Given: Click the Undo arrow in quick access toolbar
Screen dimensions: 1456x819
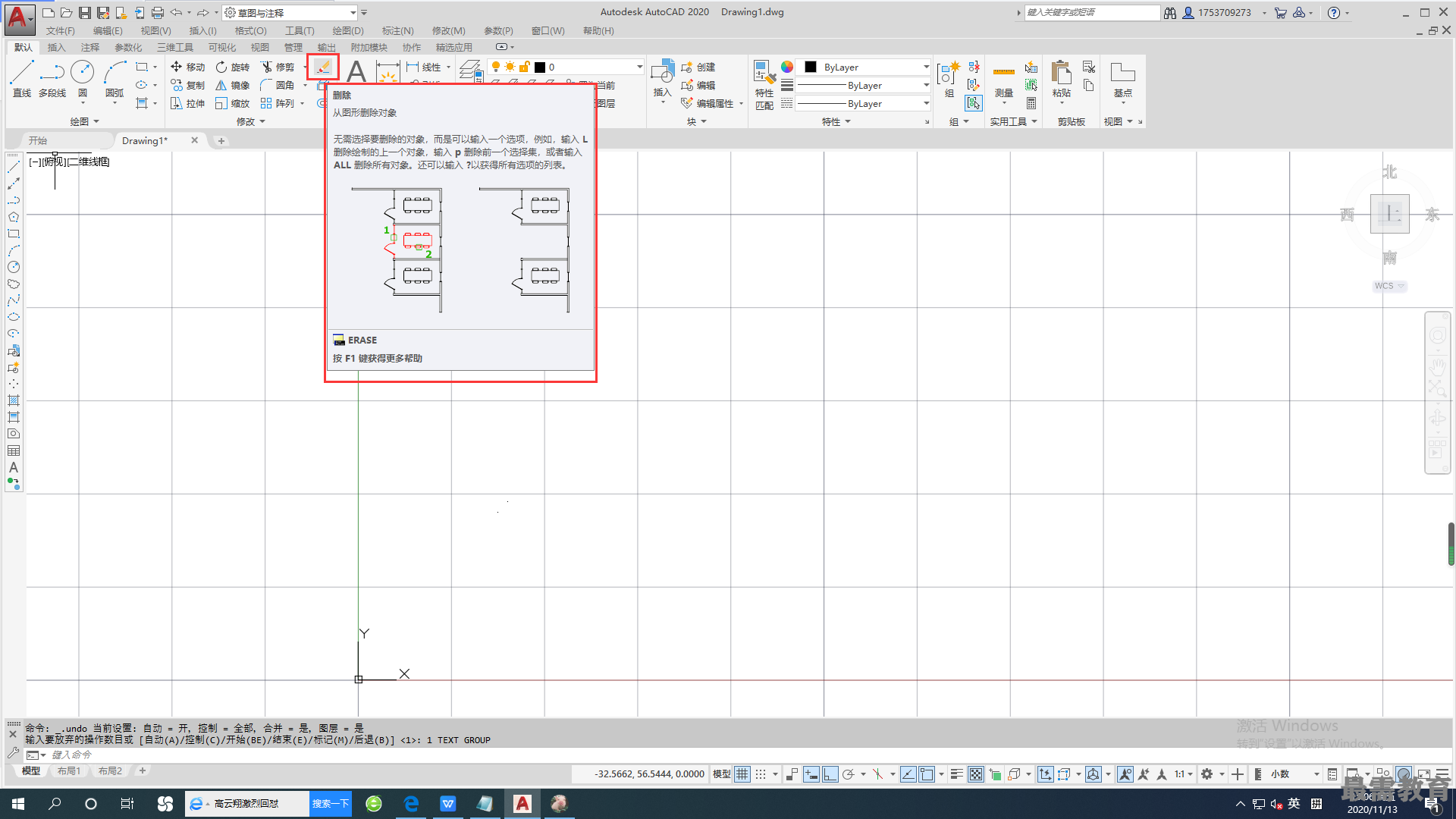Looking at the screenshot, I should (x=176, y=13).
